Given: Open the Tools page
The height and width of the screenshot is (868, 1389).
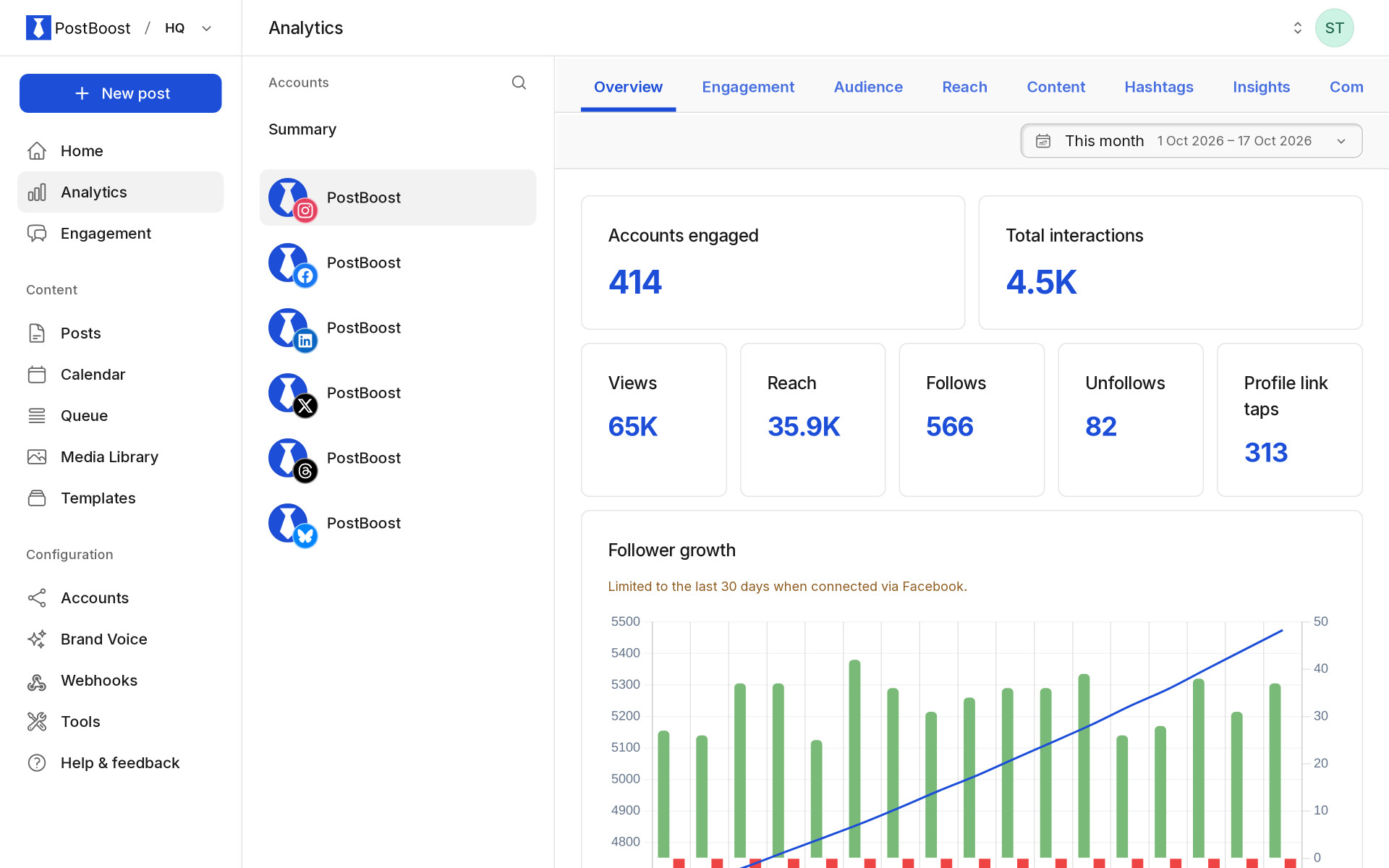Looking at the screenshot, I should 121,721.
